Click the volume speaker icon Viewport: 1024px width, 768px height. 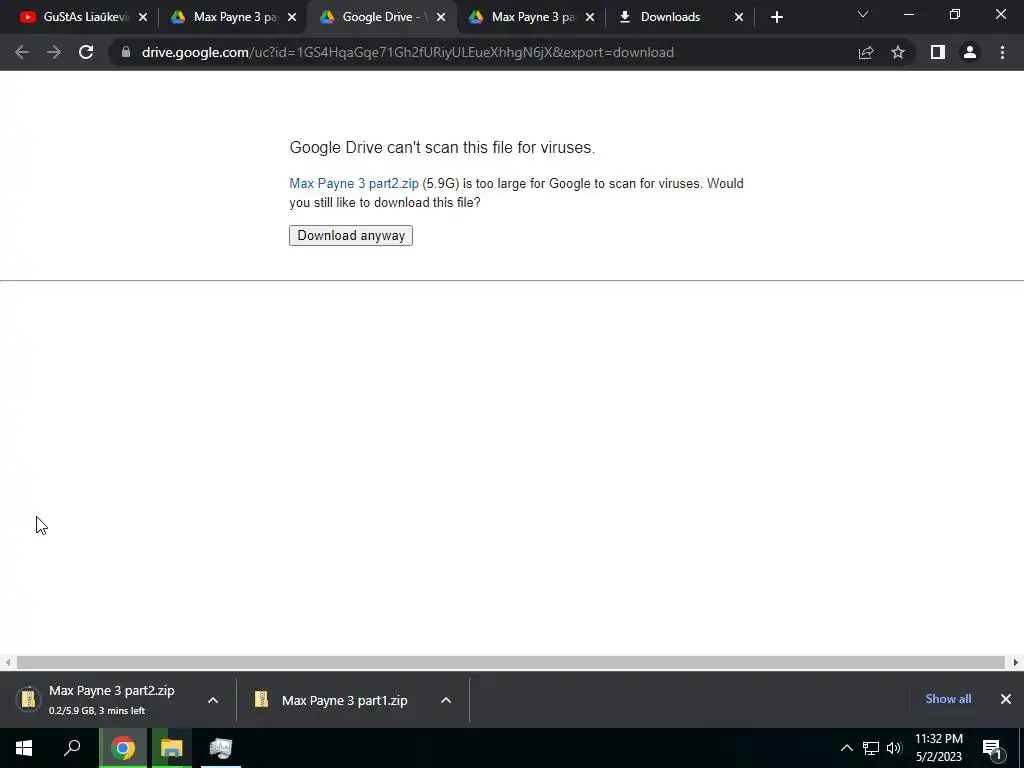894,748
